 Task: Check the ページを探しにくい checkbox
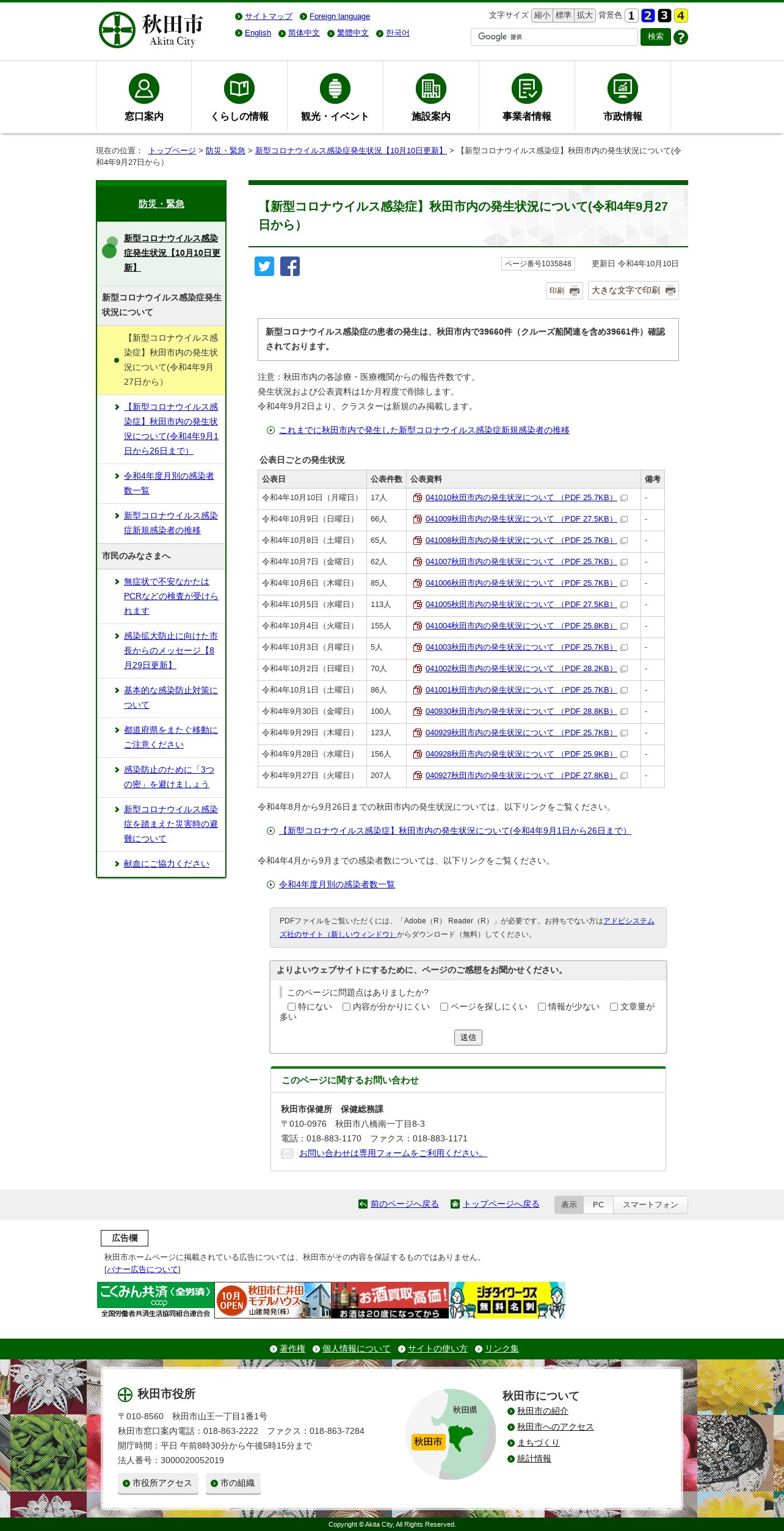pos(444,1006)
